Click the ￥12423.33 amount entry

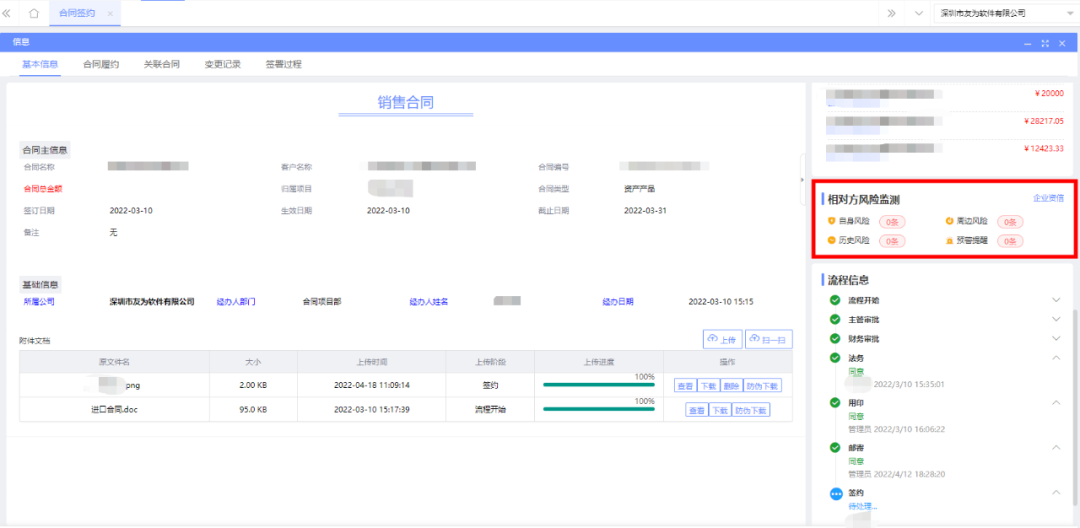coord(1043,148)
